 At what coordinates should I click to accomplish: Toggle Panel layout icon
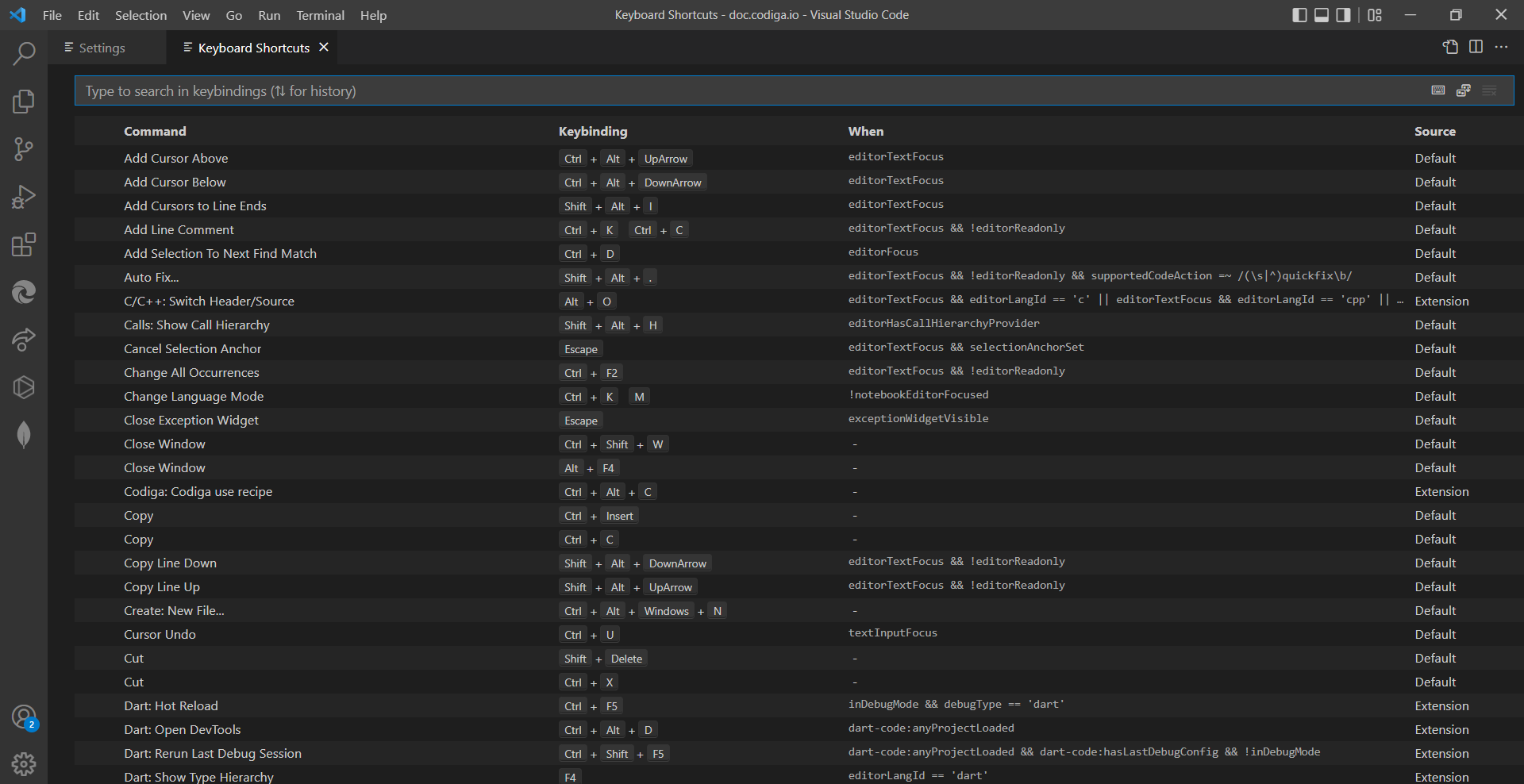pyautogui.click(x=1322, y=15)
